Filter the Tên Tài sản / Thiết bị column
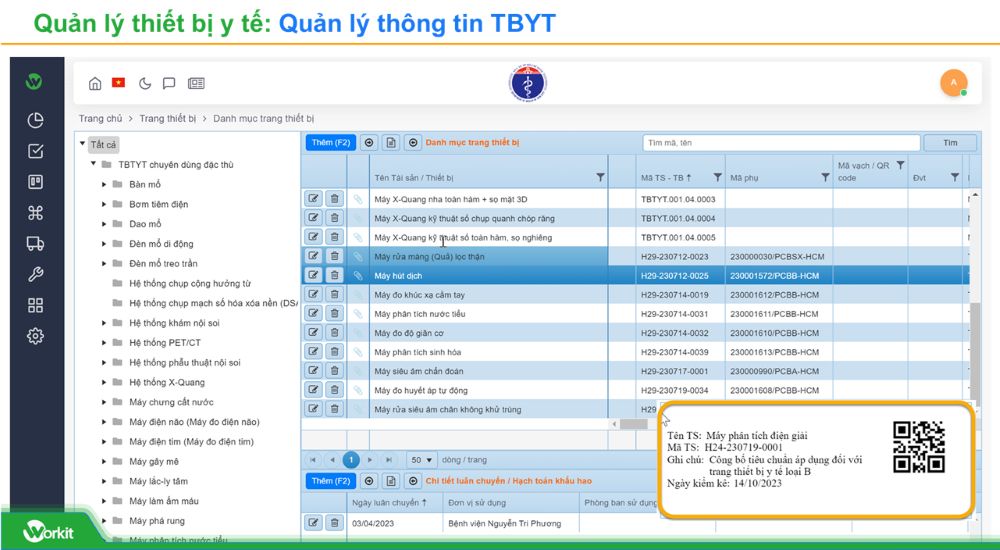 pos(600,177)
